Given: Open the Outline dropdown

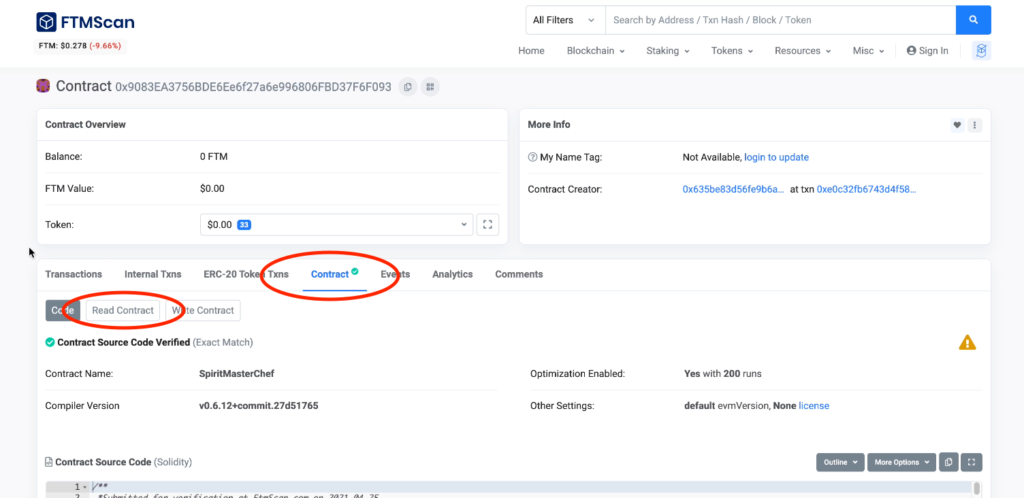Looking at the screenshot, I should click(x=840, y=462).
